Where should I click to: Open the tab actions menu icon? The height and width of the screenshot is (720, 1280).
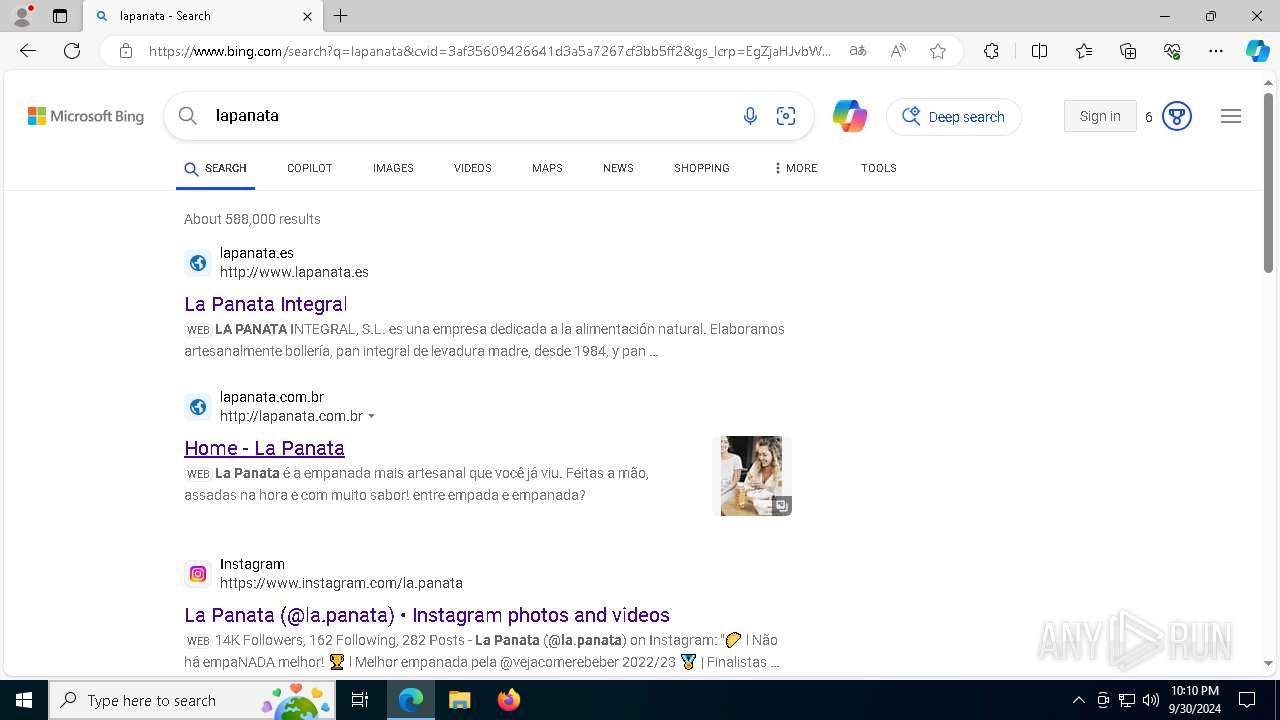click(60, 16)
